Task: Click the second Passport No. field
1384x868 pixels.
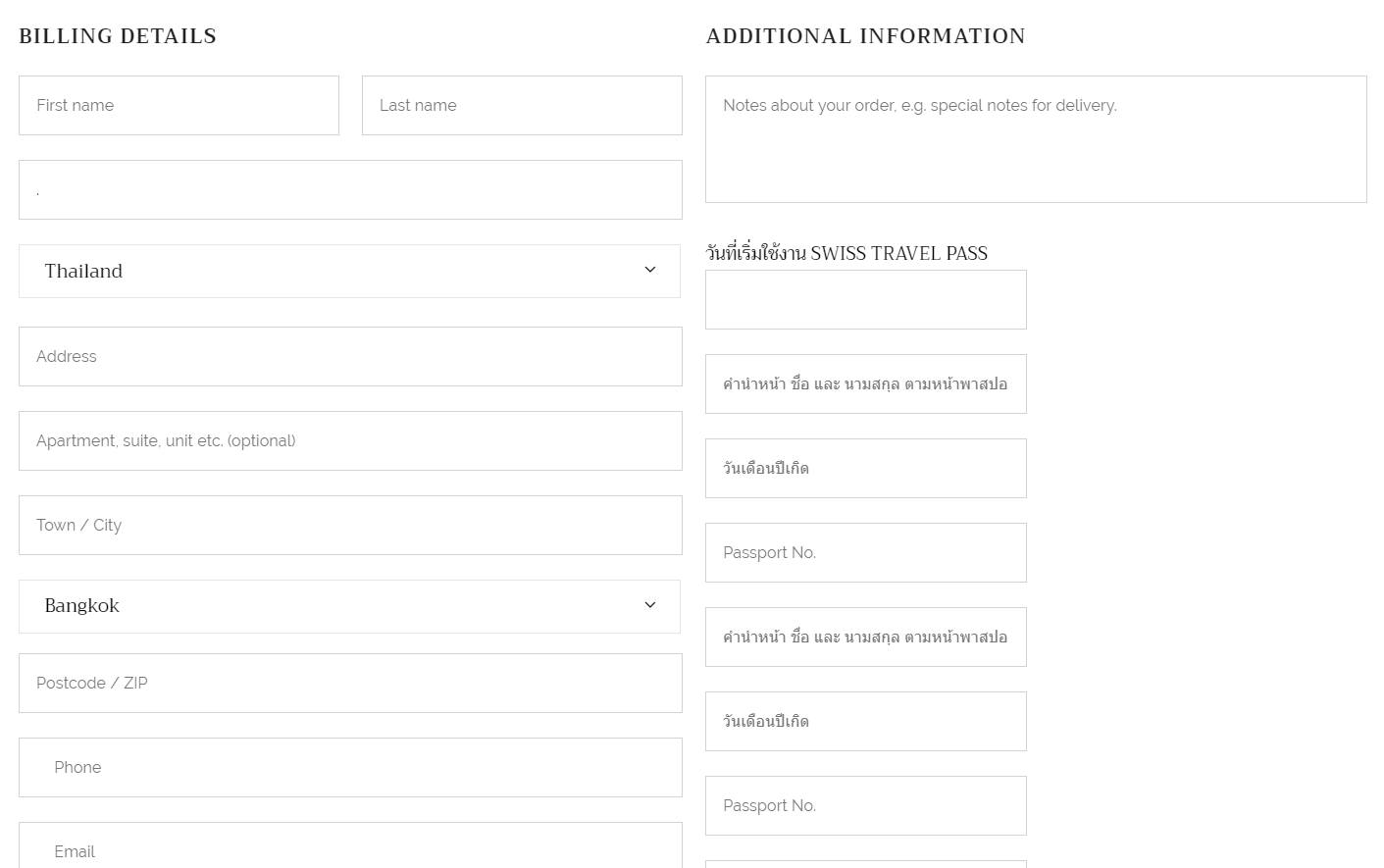Action: [x=866, y=806]
